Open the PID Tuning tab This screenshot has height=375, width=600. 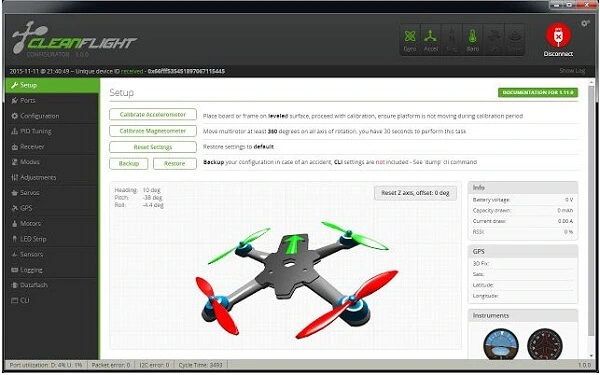[52, 131]
